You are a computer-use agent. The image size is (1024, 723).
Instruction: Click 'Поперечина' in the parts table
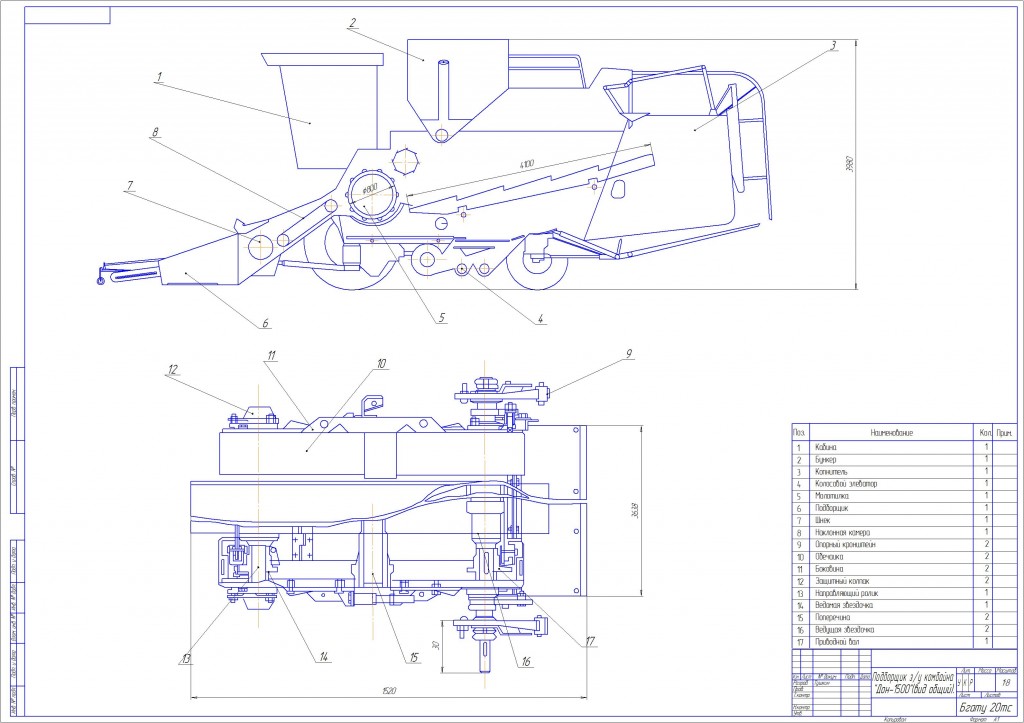833,618
